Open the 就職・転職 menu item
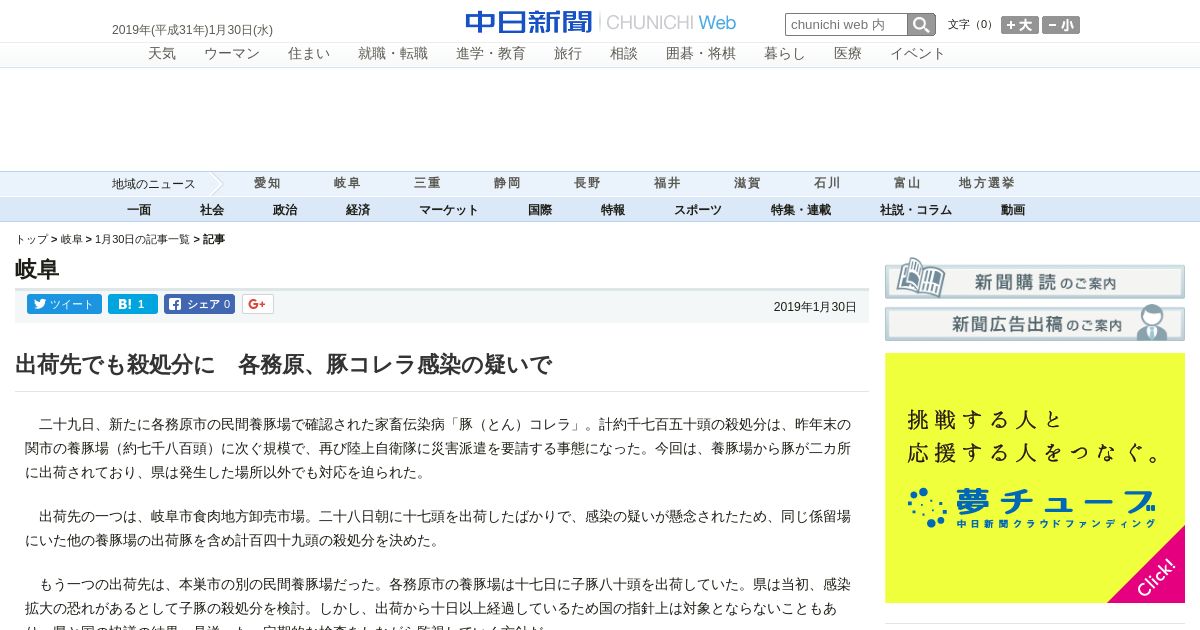Image resolution: width=1200 pixels, height=630 pixels. coord(393,54)
